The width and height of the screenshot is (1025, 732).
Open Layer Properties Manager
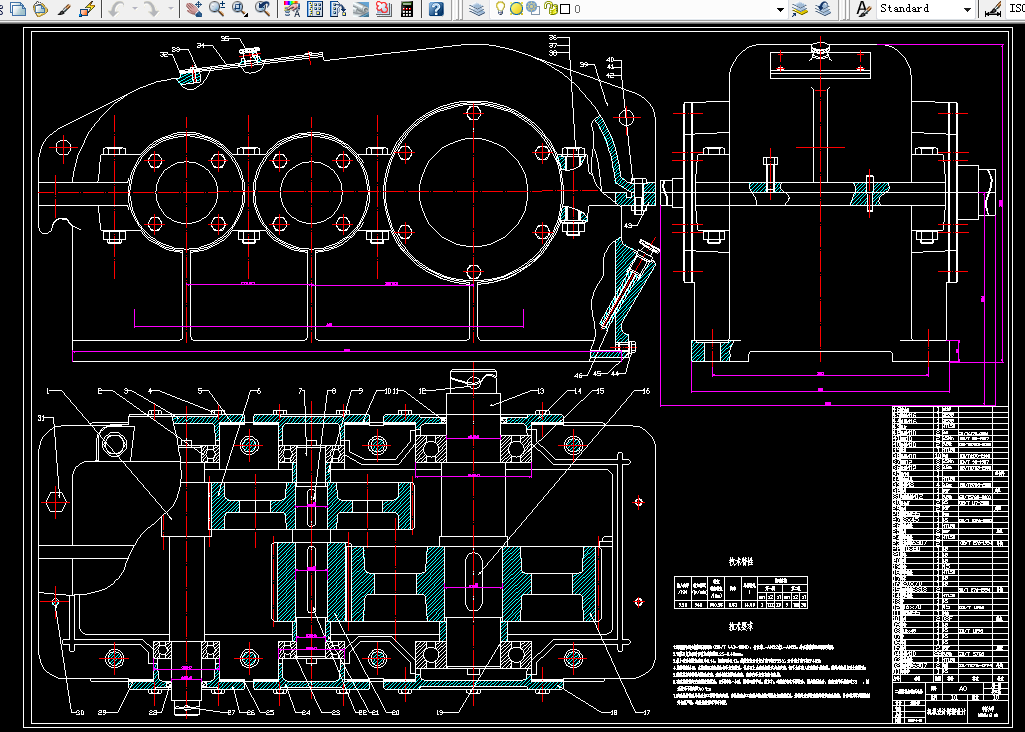478,8
